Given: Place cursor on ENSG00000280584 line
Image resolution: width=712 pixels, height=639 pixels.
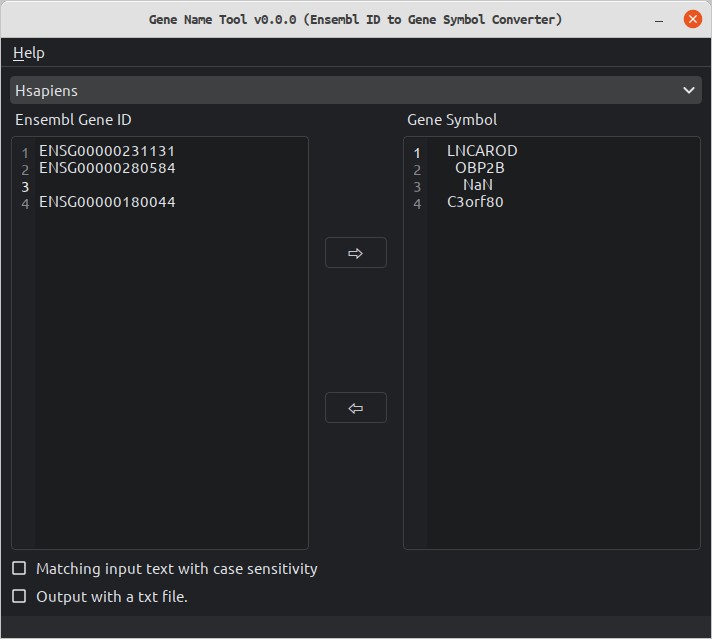Looking at the screenshot, I should pos(107,168).
